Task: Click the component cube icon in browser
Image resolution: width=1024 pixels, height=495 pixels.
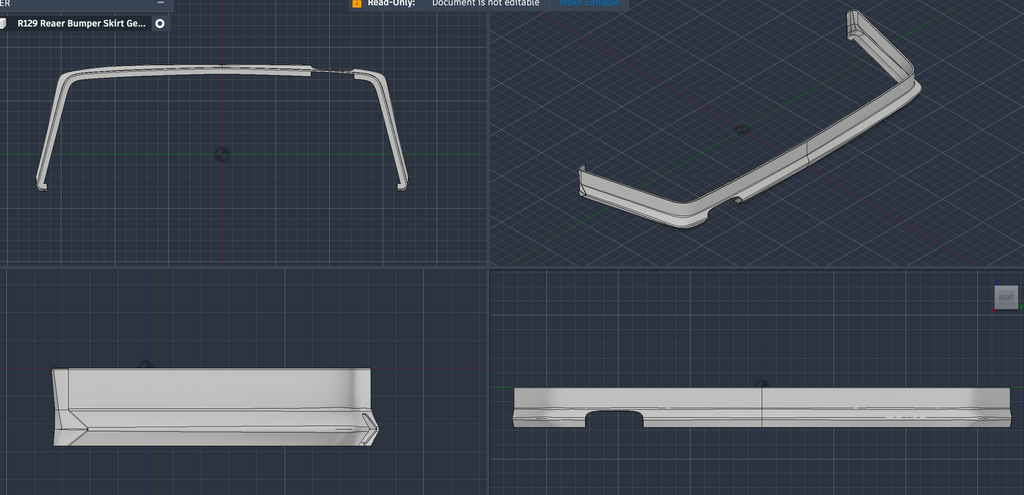Action: tap(4, 24)
